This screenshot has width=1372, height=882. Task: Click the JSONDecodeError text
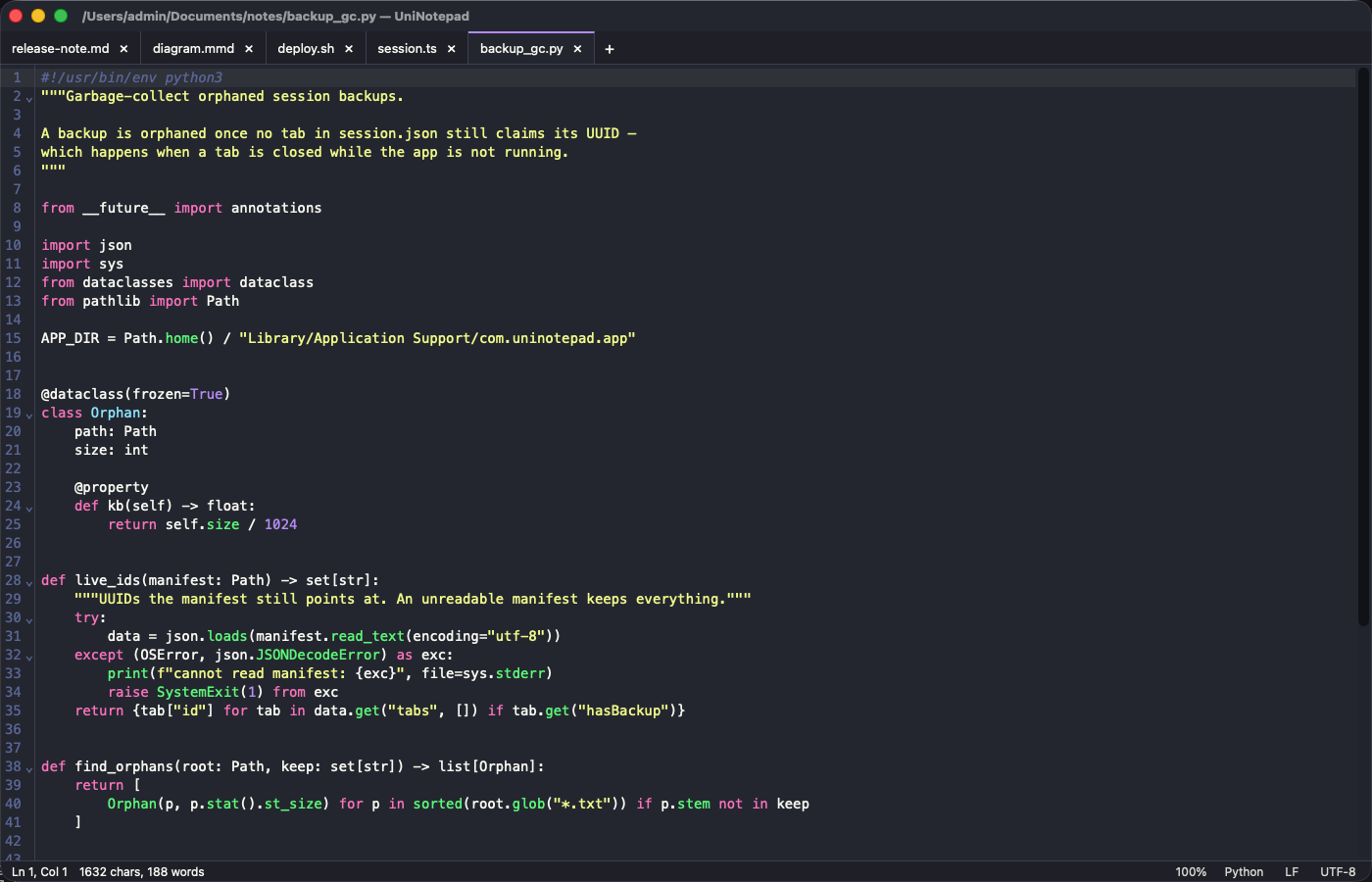[x=318, y=655]
